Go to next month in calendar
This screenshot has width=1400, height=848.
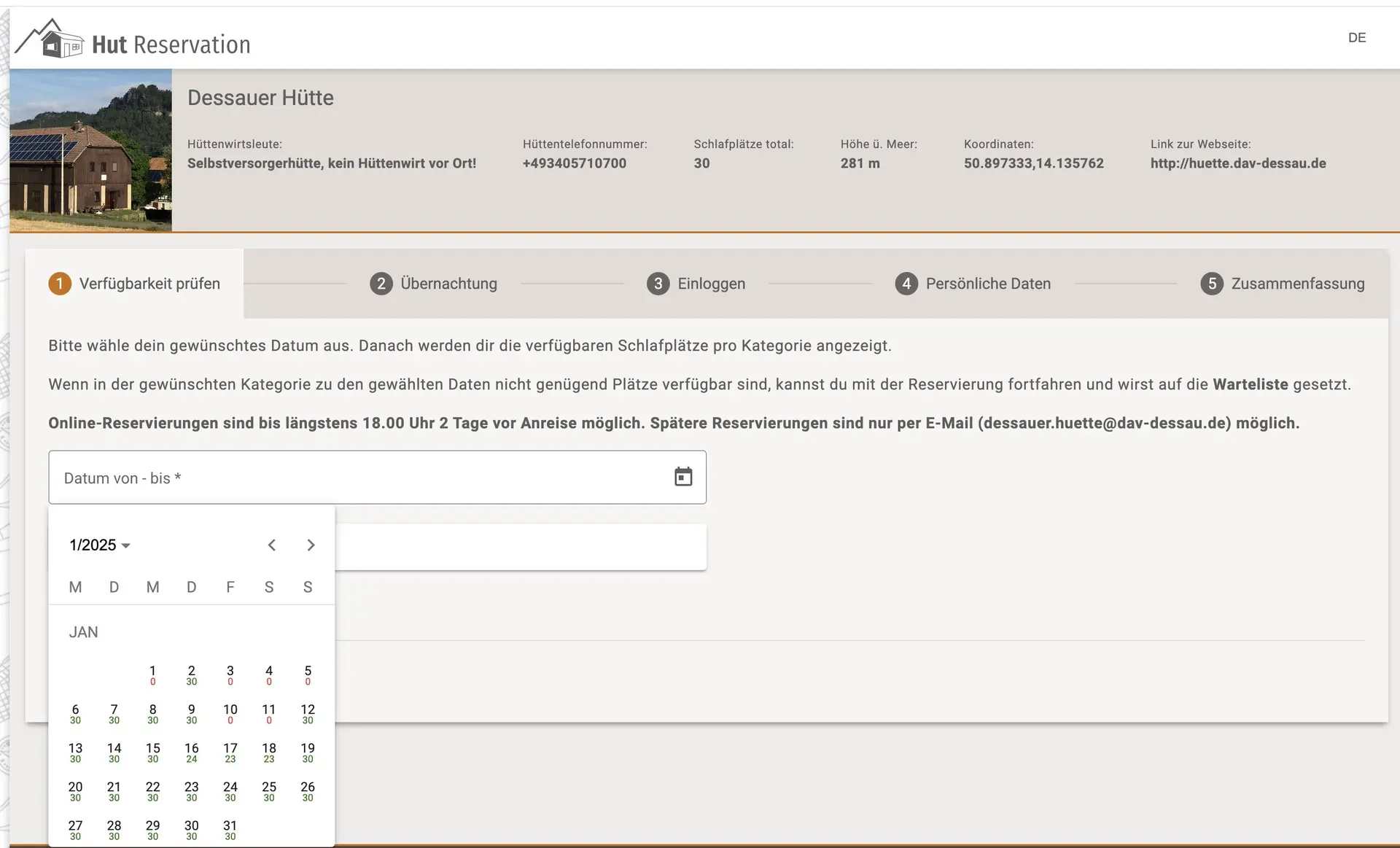[x=311, y=545]
